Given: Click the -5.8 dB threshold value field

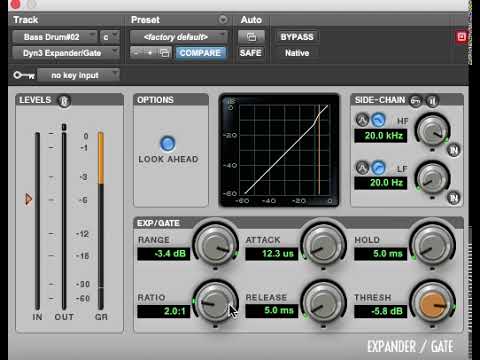Looking at the screenshot, I should pos(381,311).
